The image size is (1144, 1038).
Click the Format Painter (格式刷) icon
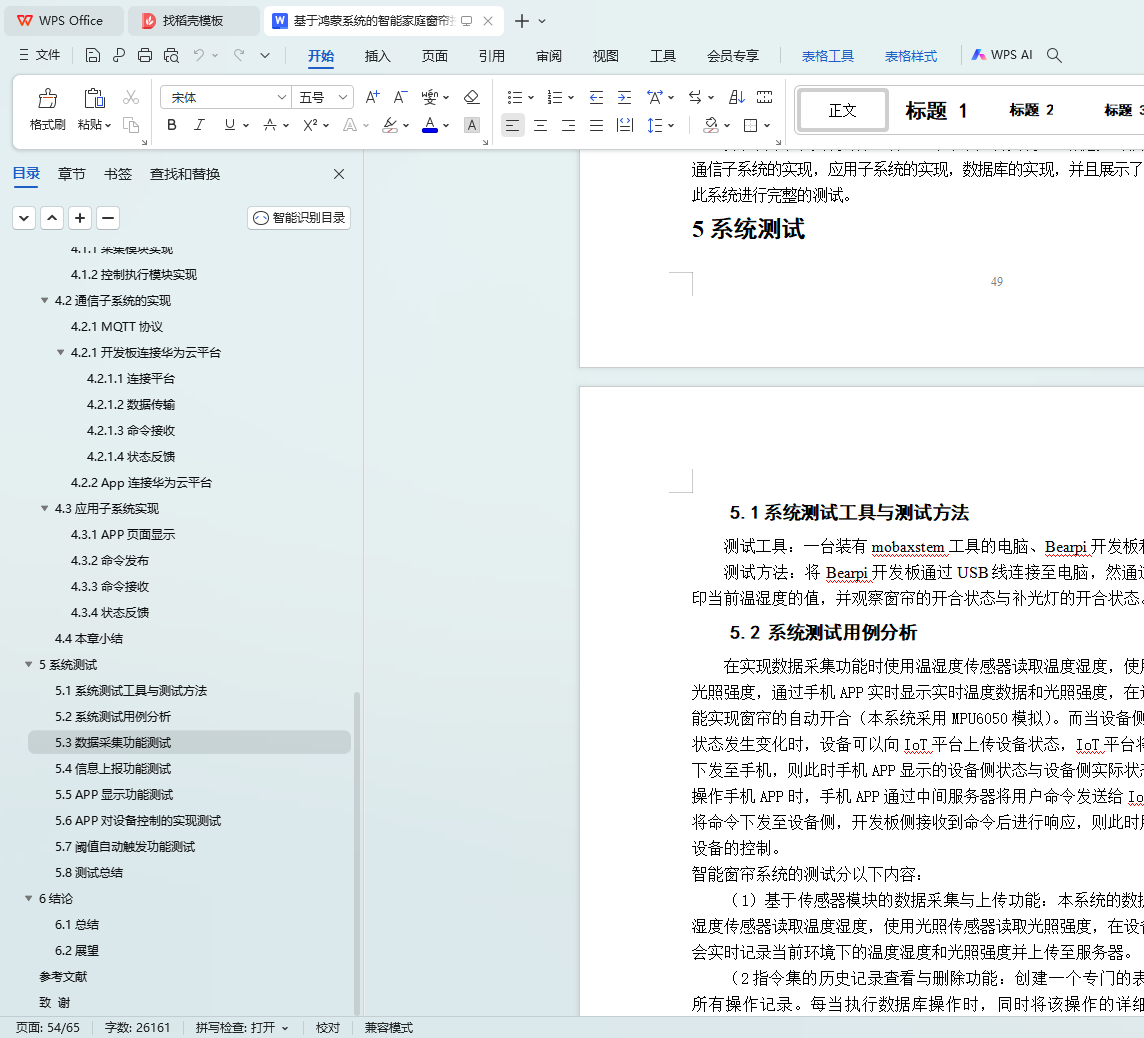tap(47, 98)
